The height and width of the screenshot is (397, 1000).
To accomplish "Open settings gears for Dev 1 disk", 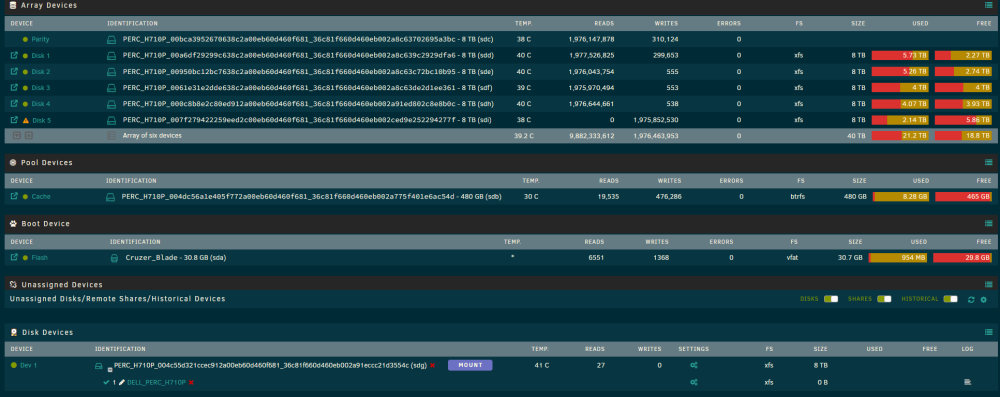I will coord(694,366).
